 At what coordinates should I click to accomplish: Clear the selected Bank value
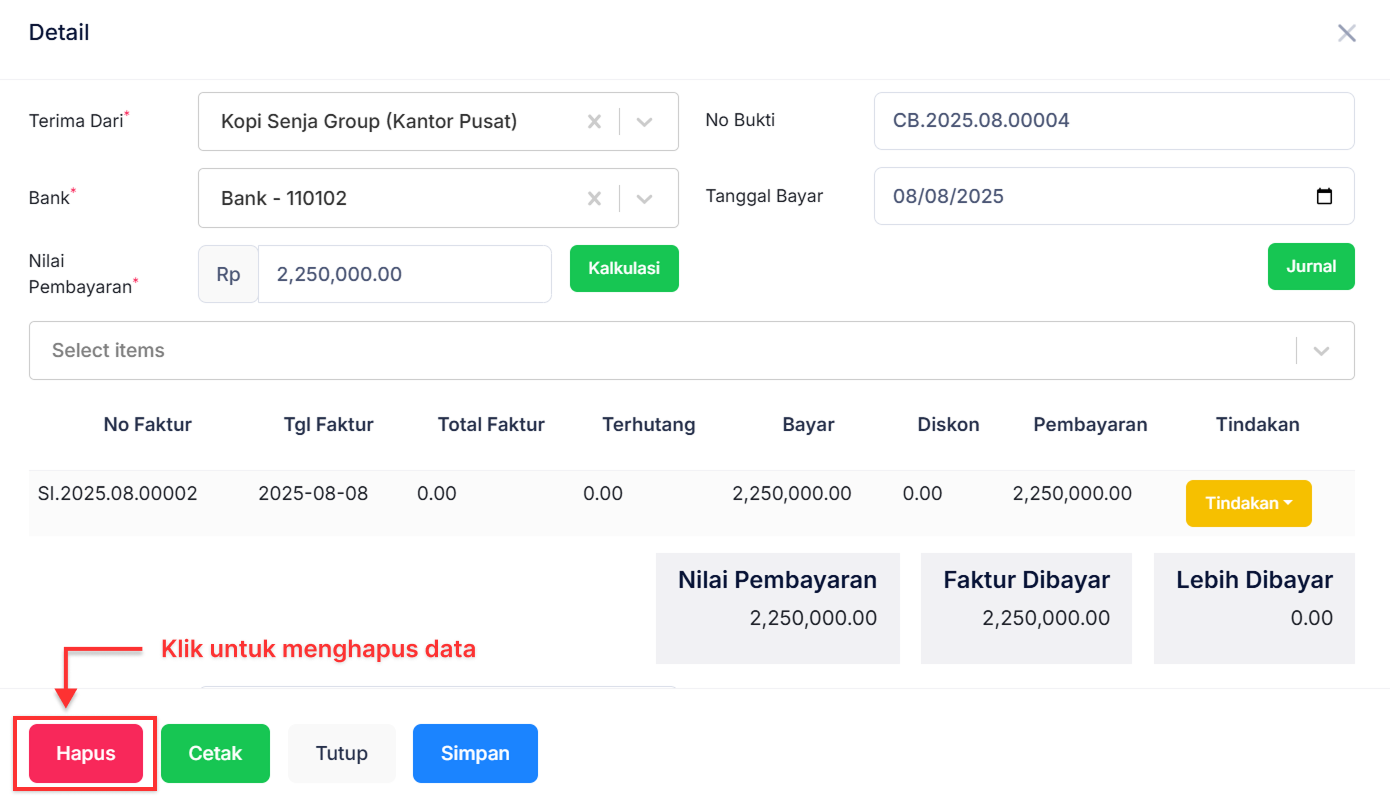click(594, 199)
